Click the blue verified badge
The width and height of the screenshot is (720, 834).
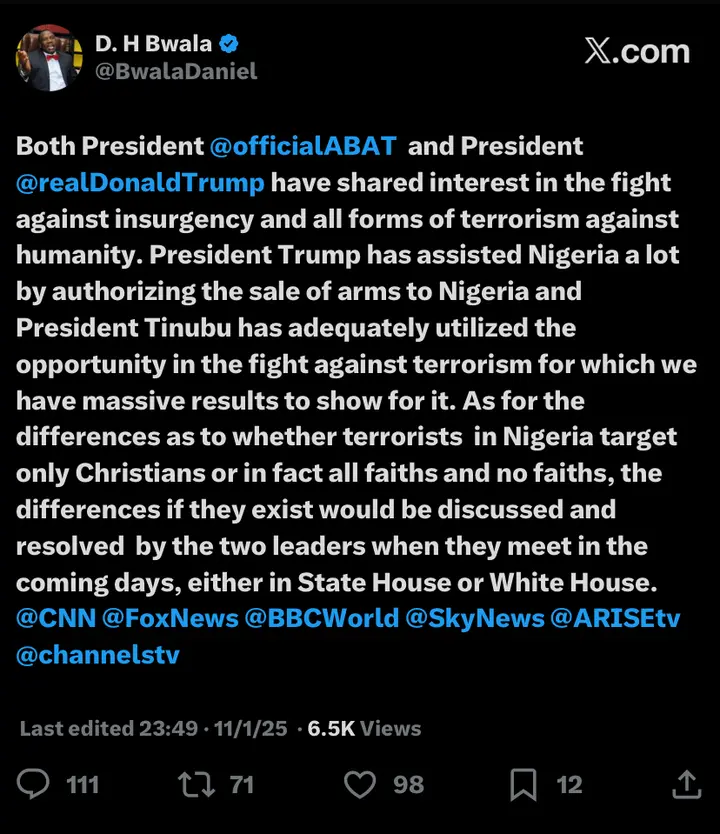[x=230, y=44]
